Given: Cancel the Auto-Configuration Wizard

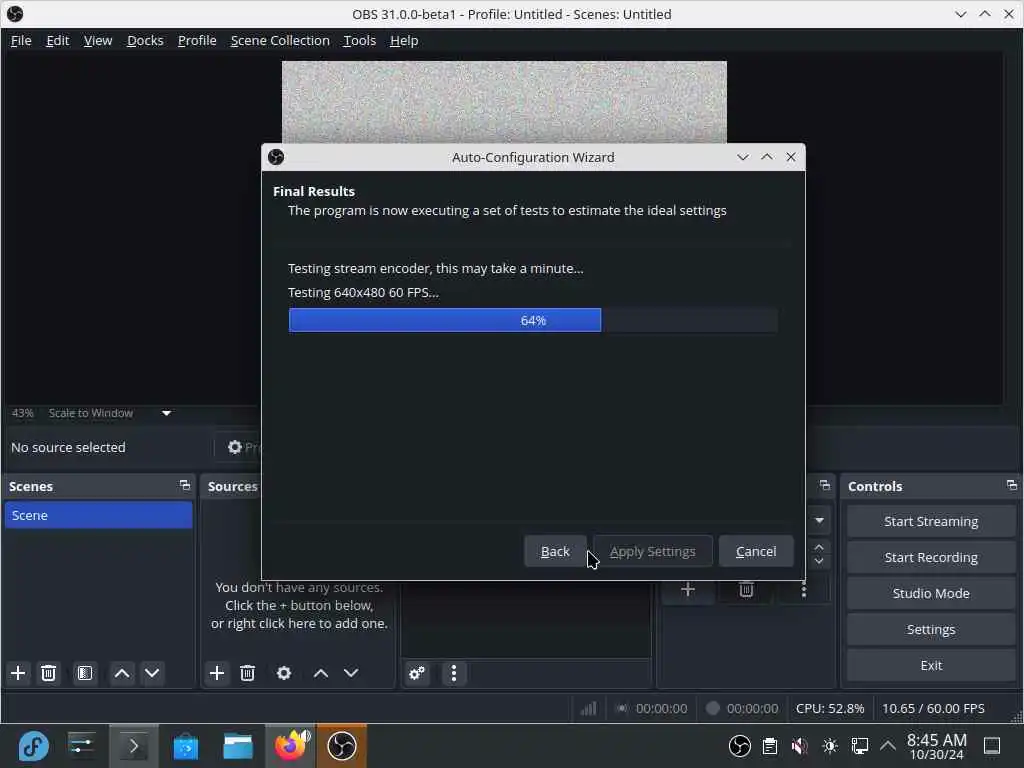Looking at the screenshot, I should pos(756,552).
